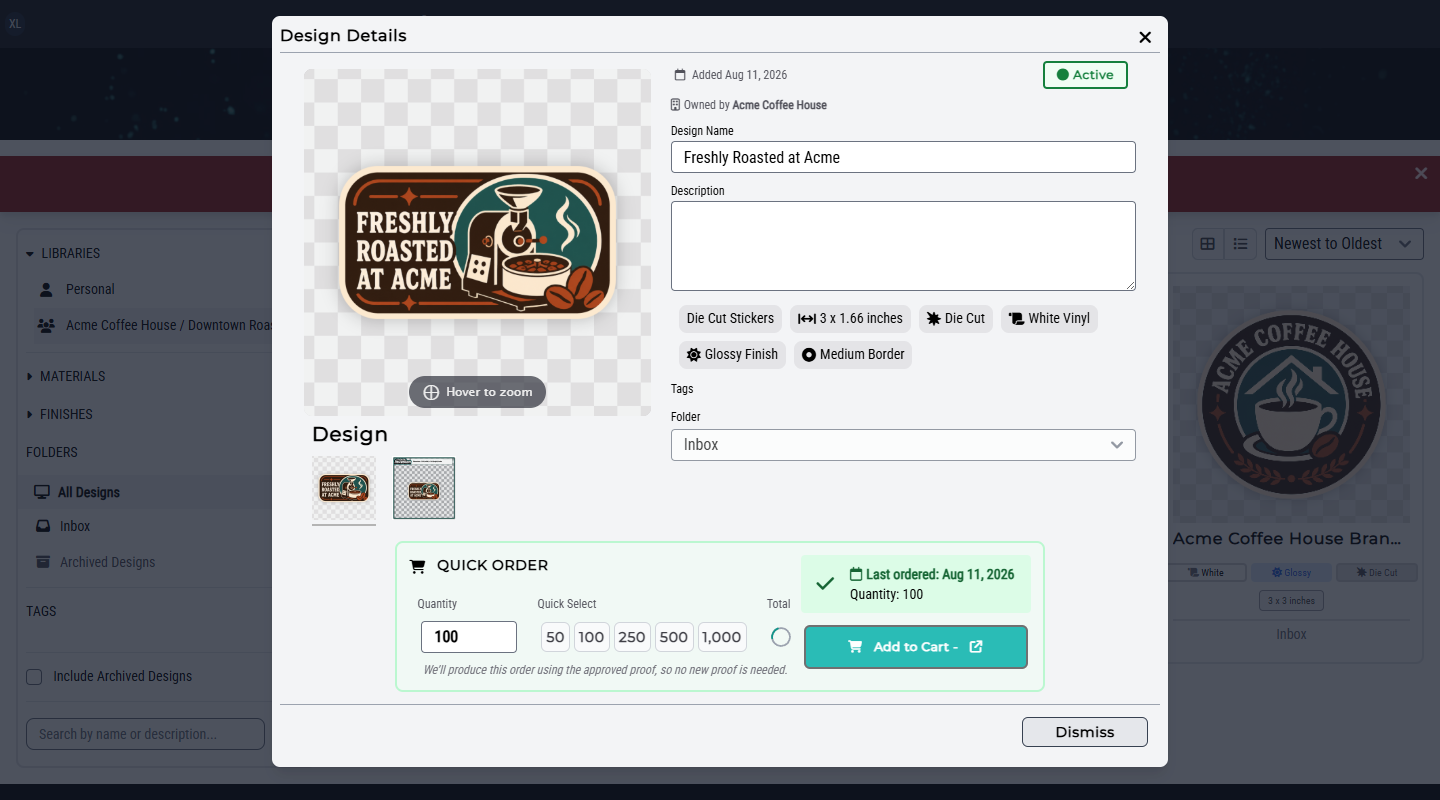Click the Die Cut shape chip
The width and height of the screenshot is (1440, 800).
[x=956, y=318]
